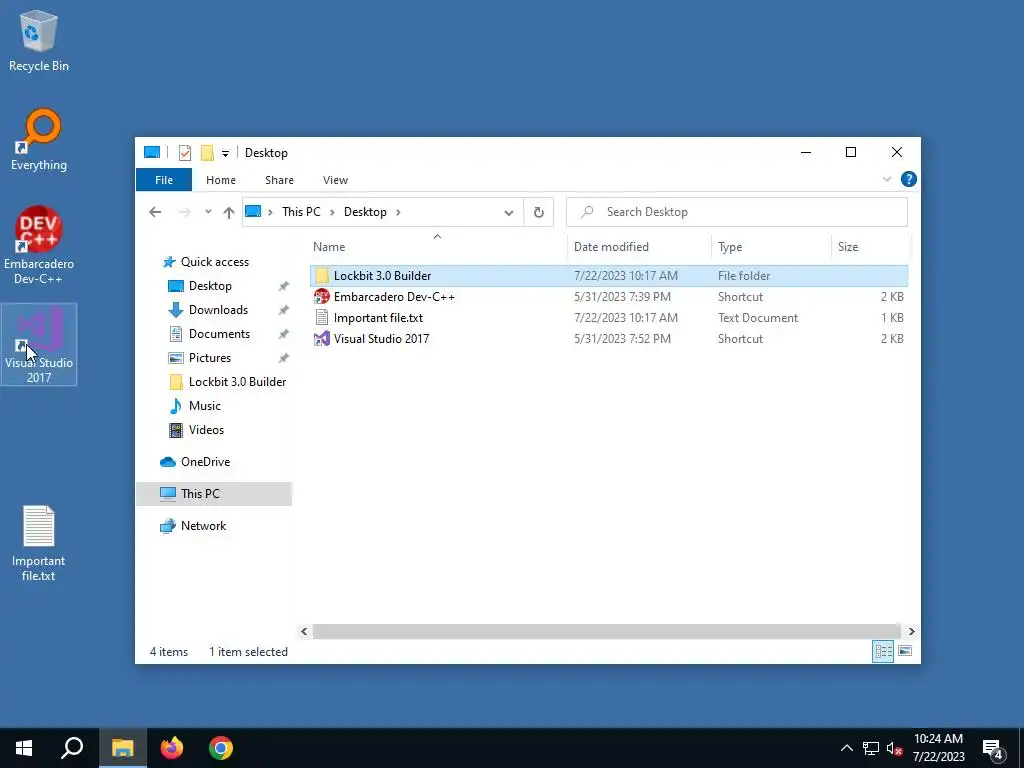Sort by the Type column header
This screenshot has height=768, width=1024.
(x=771, y=247)
